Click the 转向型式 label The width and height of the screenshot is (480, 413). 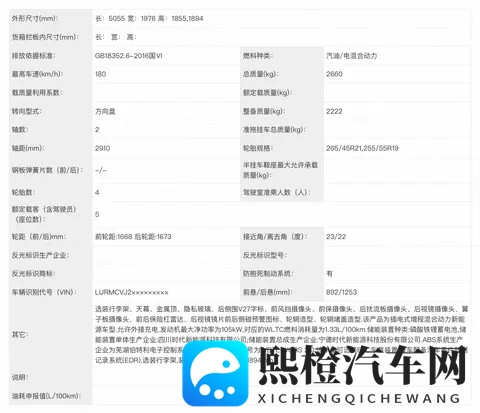[x=27, y=111]
